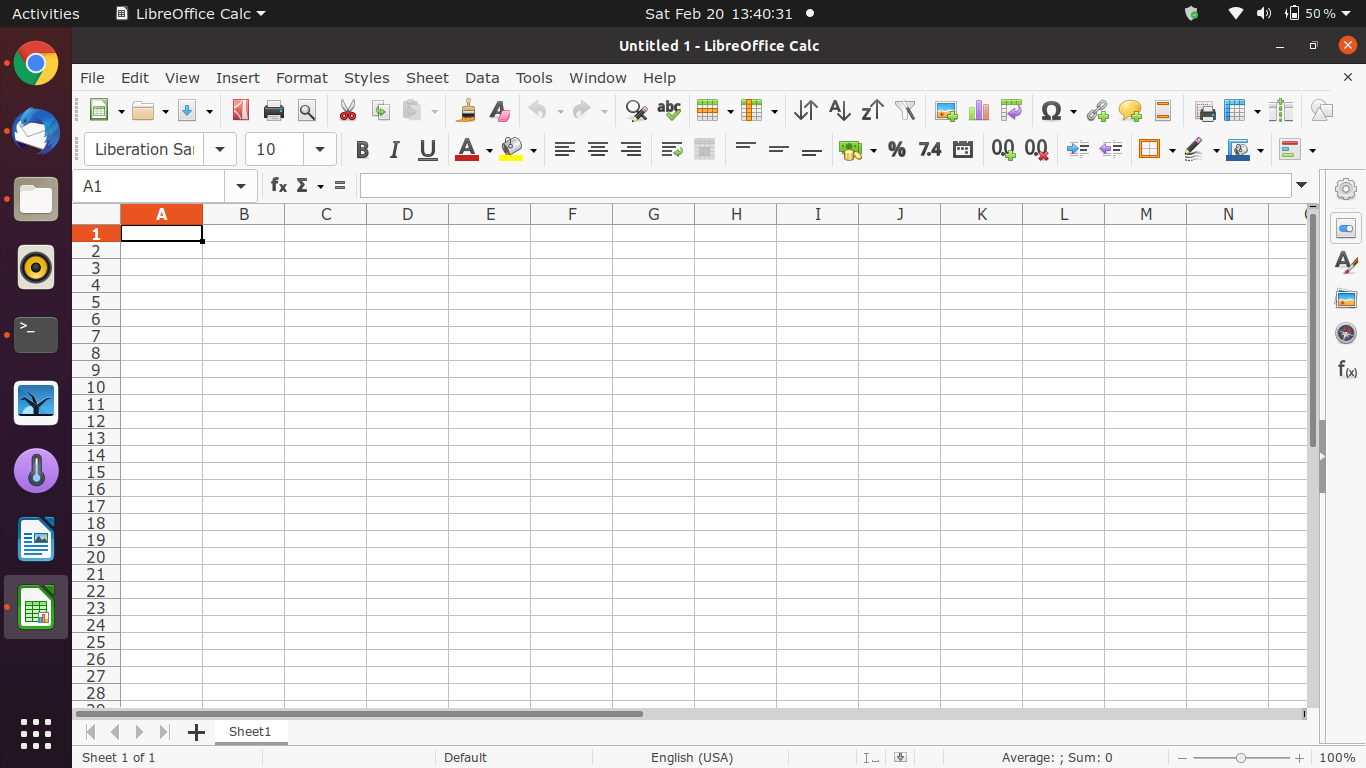Click the AutoFilter funnel icon

pyautogui.click(x=905, y=110)
